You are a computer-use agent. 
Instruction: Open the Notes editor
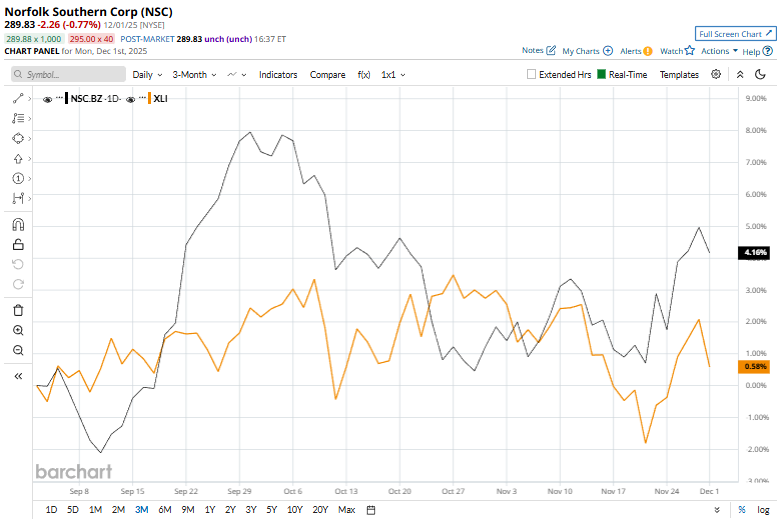pos(539,51)
